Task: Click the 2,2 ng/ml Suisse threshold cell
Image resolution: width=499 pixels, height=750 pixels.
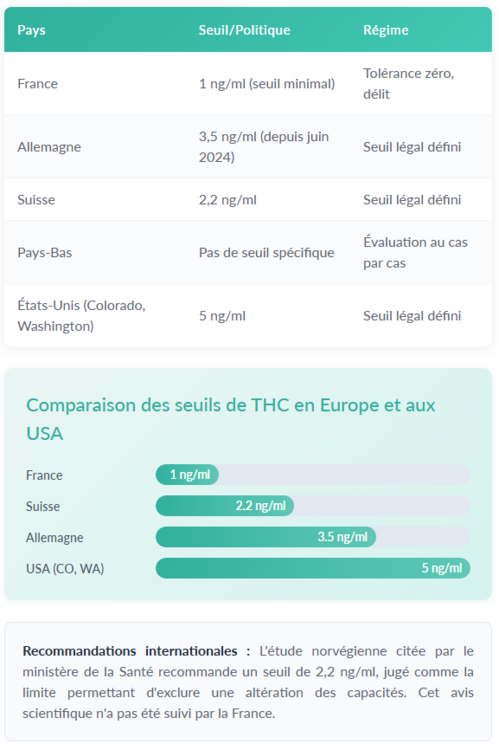Action: (228, 199)
